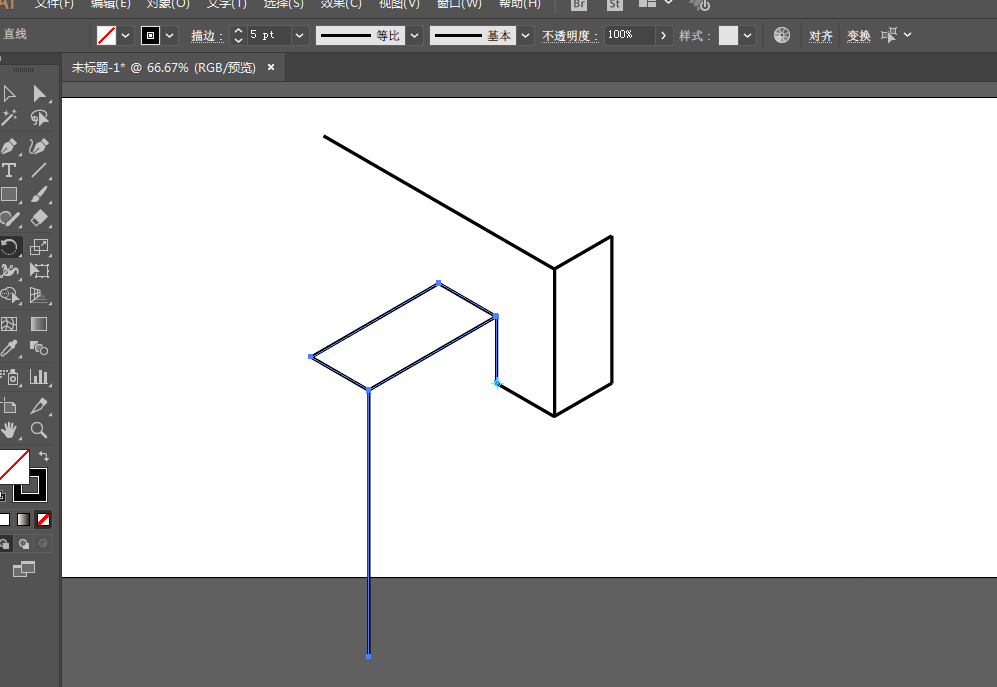Select the Shape Builder tool

tap(10, 295)
